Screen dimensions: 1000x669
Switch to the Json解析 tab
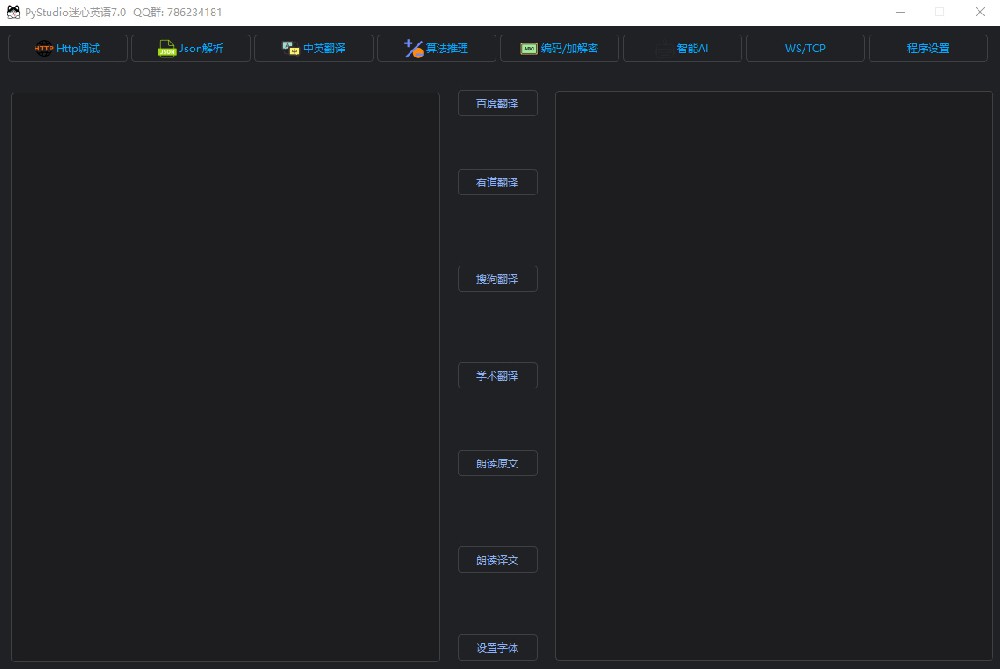pos(190,47)
